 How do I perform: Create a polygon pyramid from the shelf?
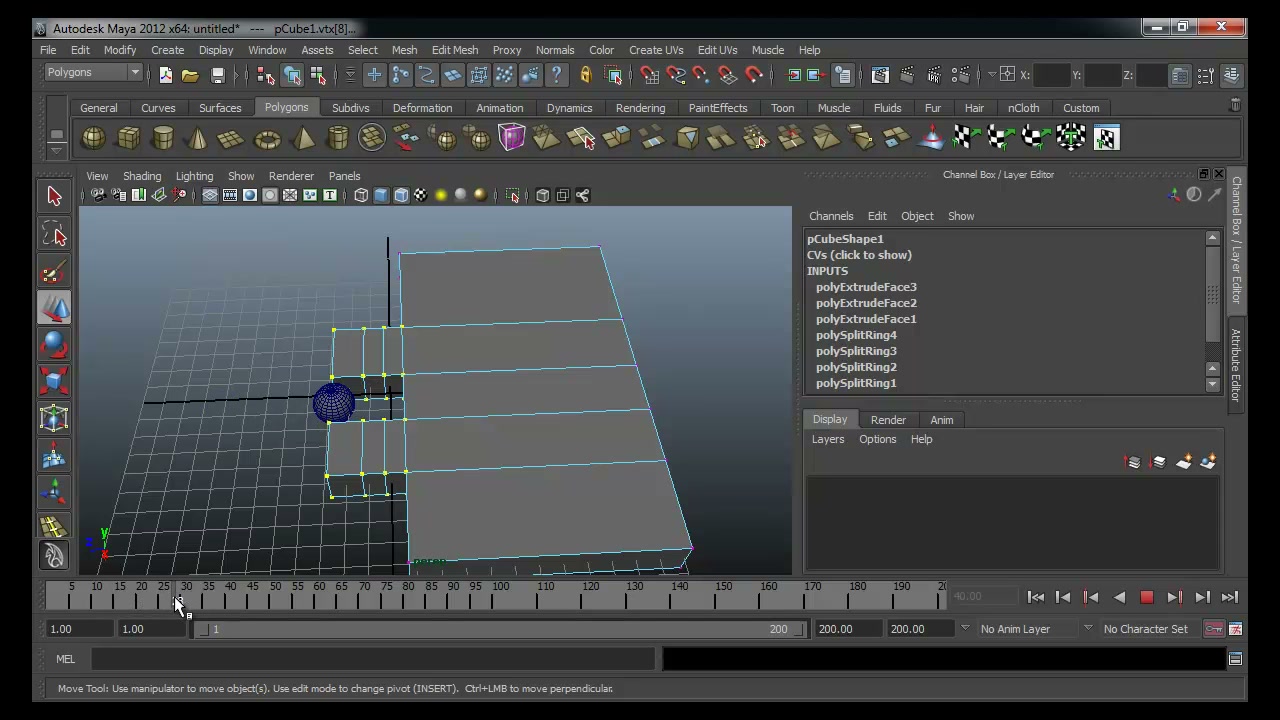click(303, 138)
